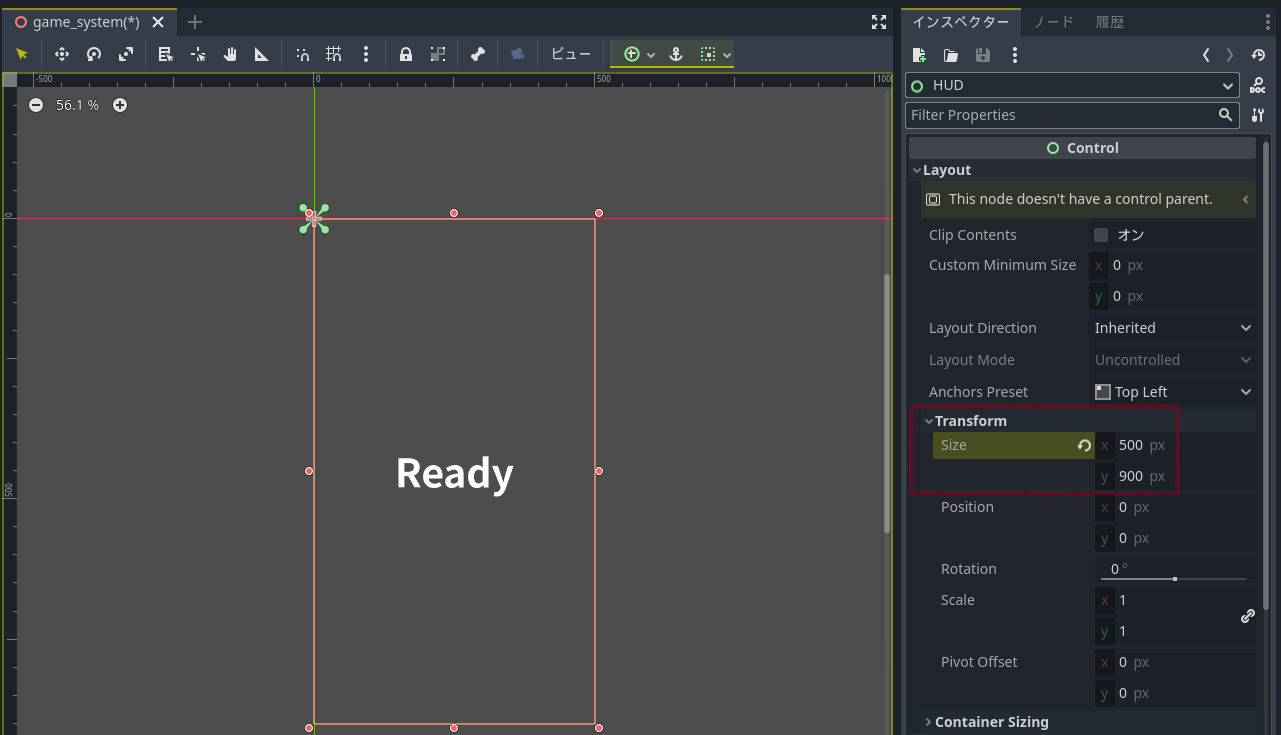Toggle grid snap in the toolbar
This screenshot has width=1281, height=735.
(334, 55)
